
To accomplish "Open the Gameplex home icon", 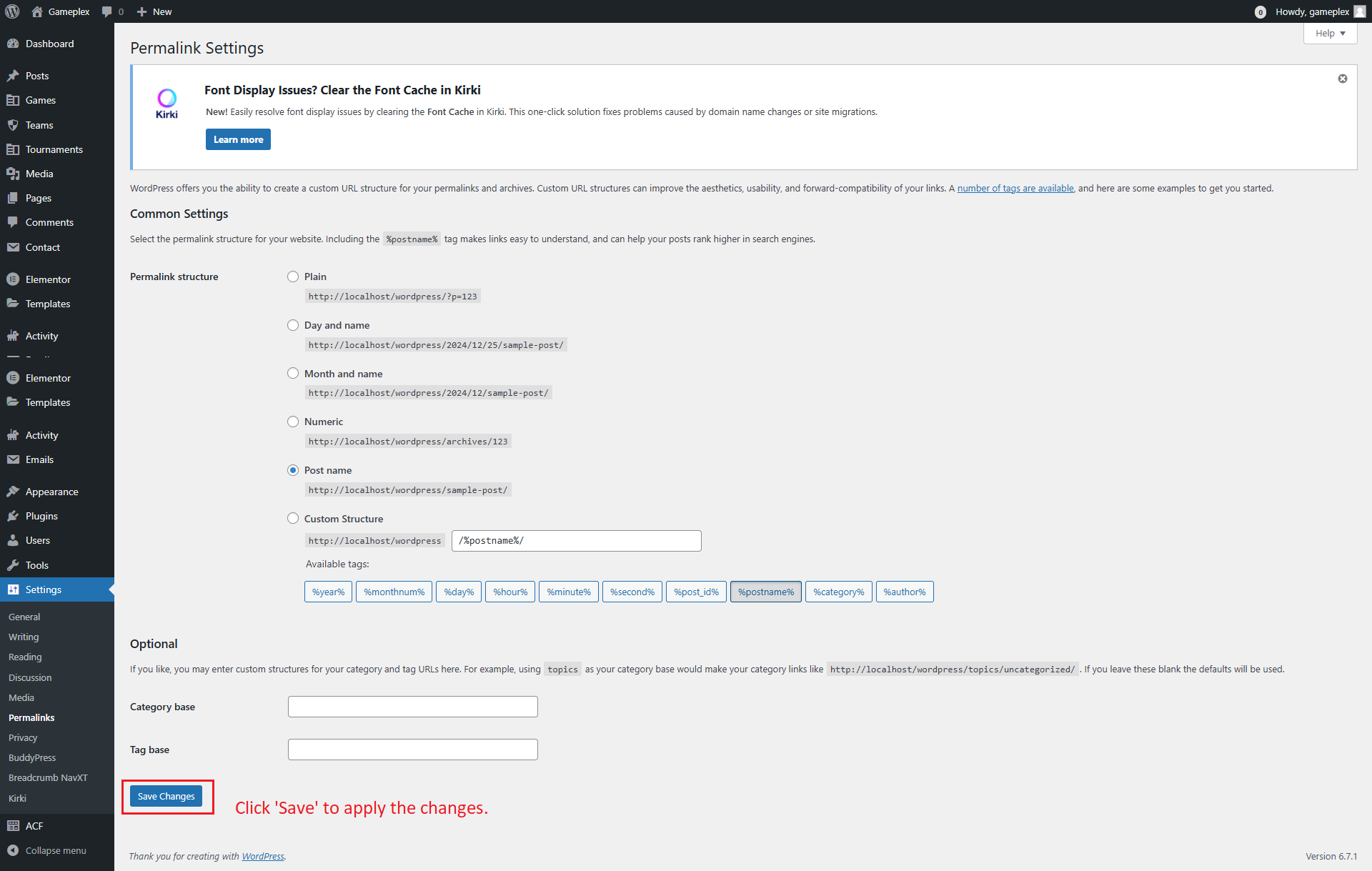I will point(37,11).
